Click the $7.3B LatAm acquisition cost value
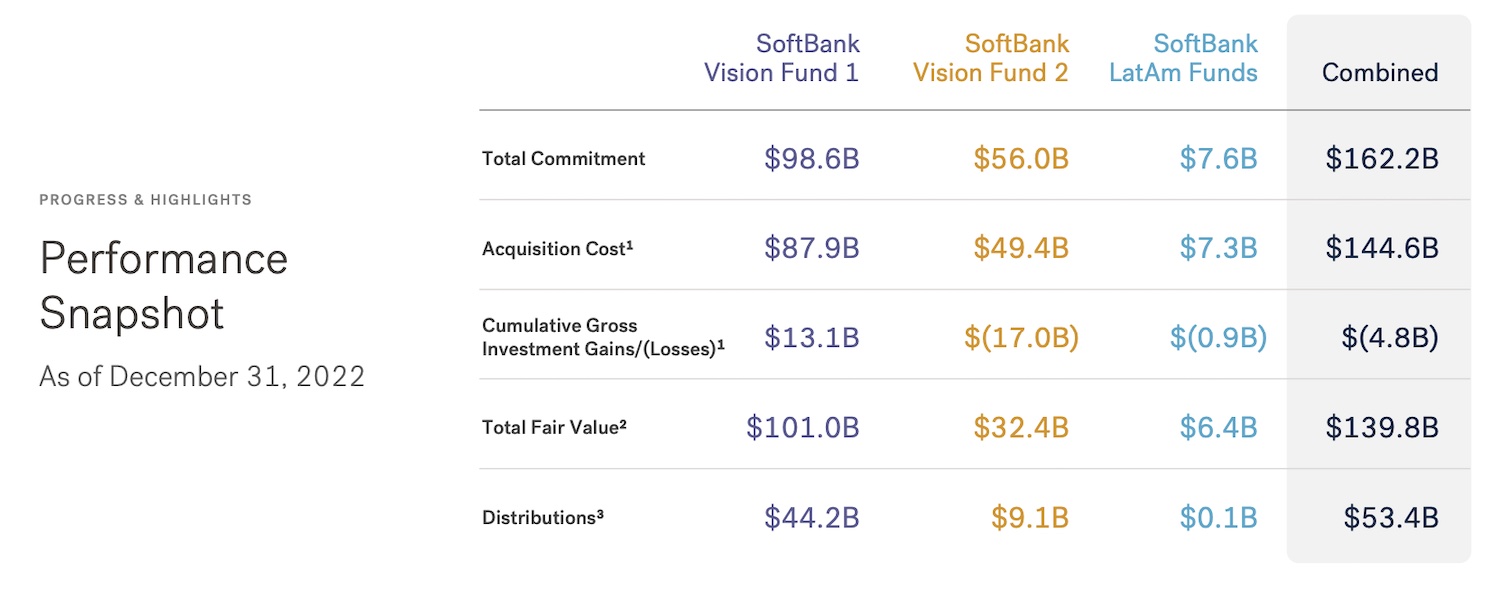Image resolution: width=1500 pixels, height=590 pixels. pos(1217,249)
